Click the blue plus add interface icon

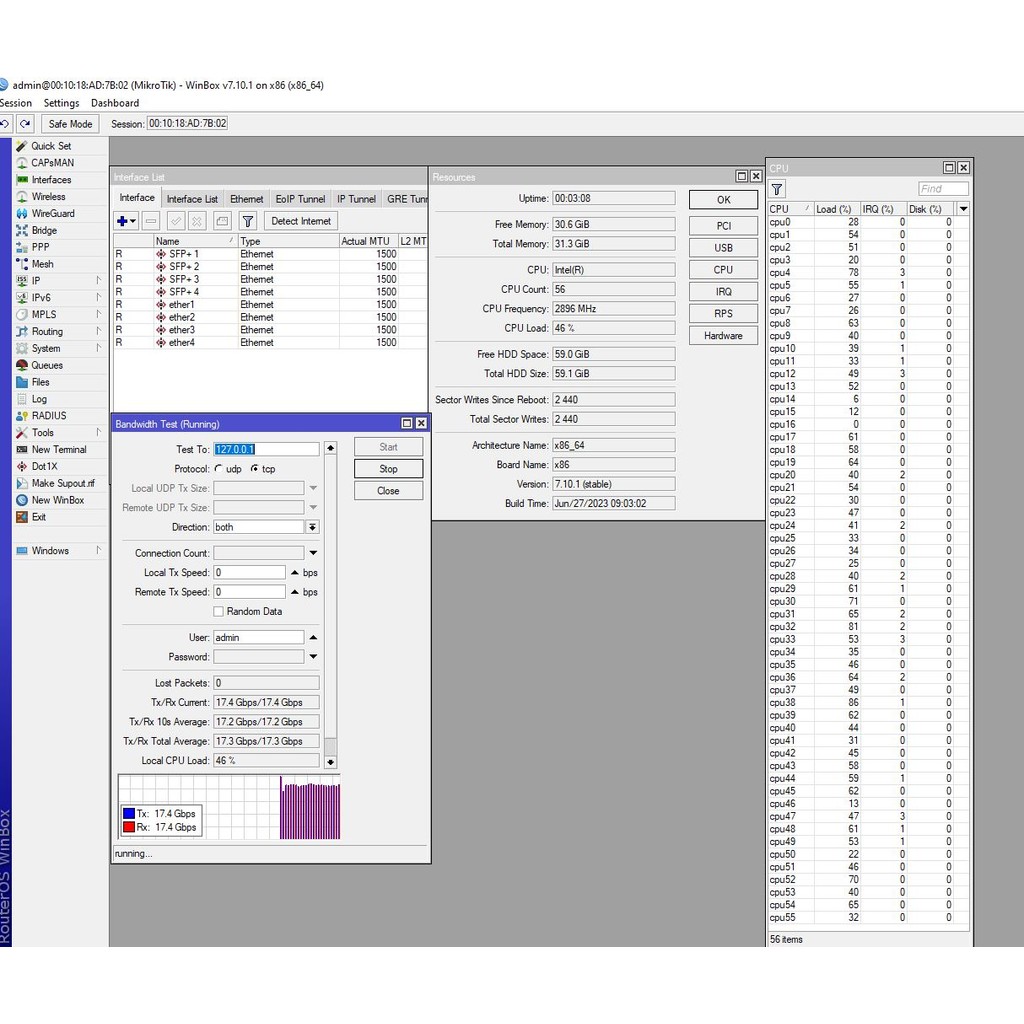click(122, 221)
